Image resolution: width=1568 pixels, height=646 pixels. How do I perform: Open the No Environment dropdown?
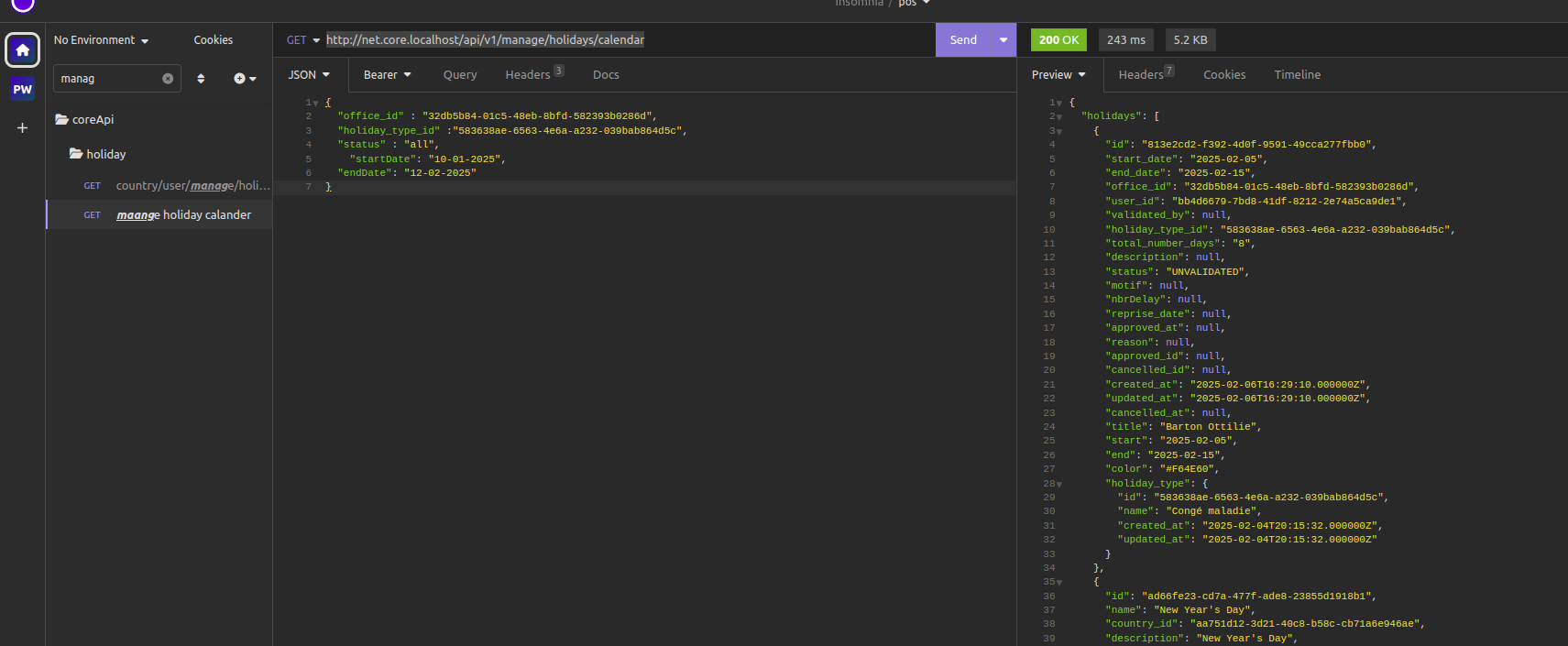101,40
